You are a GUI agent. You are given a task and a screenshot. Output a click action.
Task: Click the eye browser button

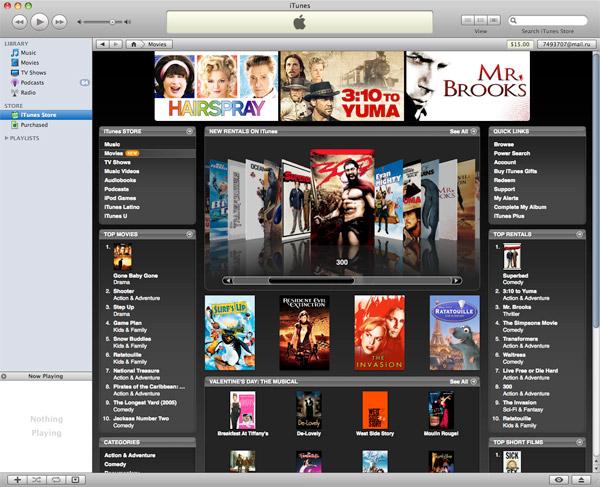coord(559,480)
